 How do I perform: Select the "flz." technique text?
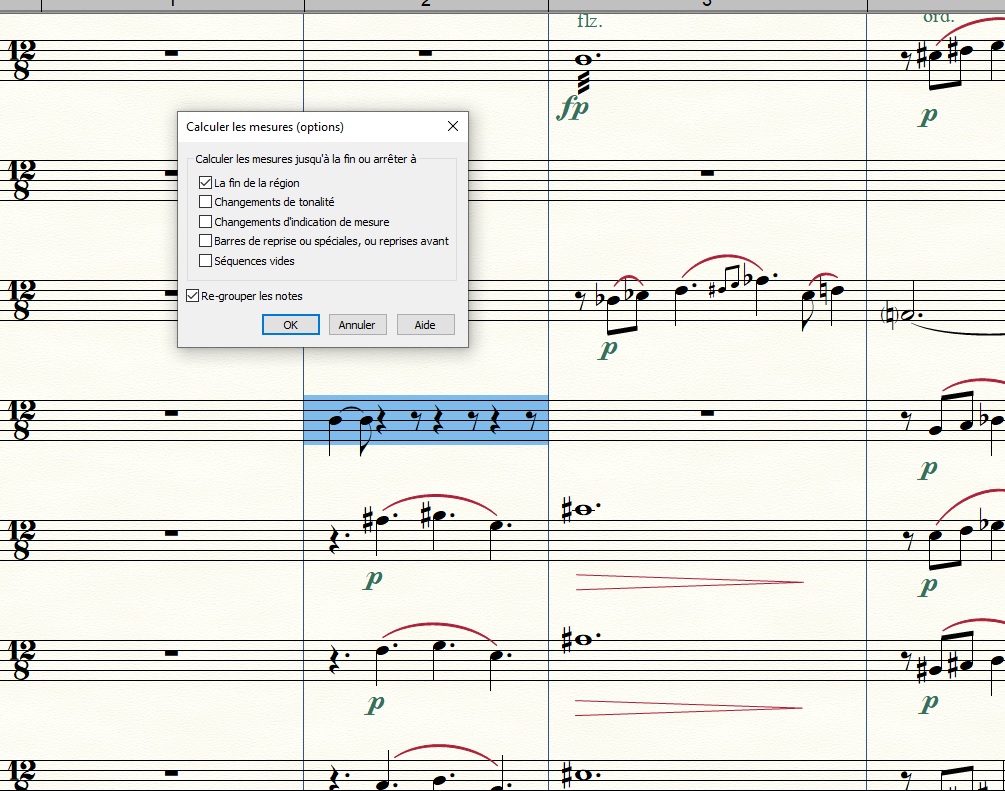tap(590, 20)
